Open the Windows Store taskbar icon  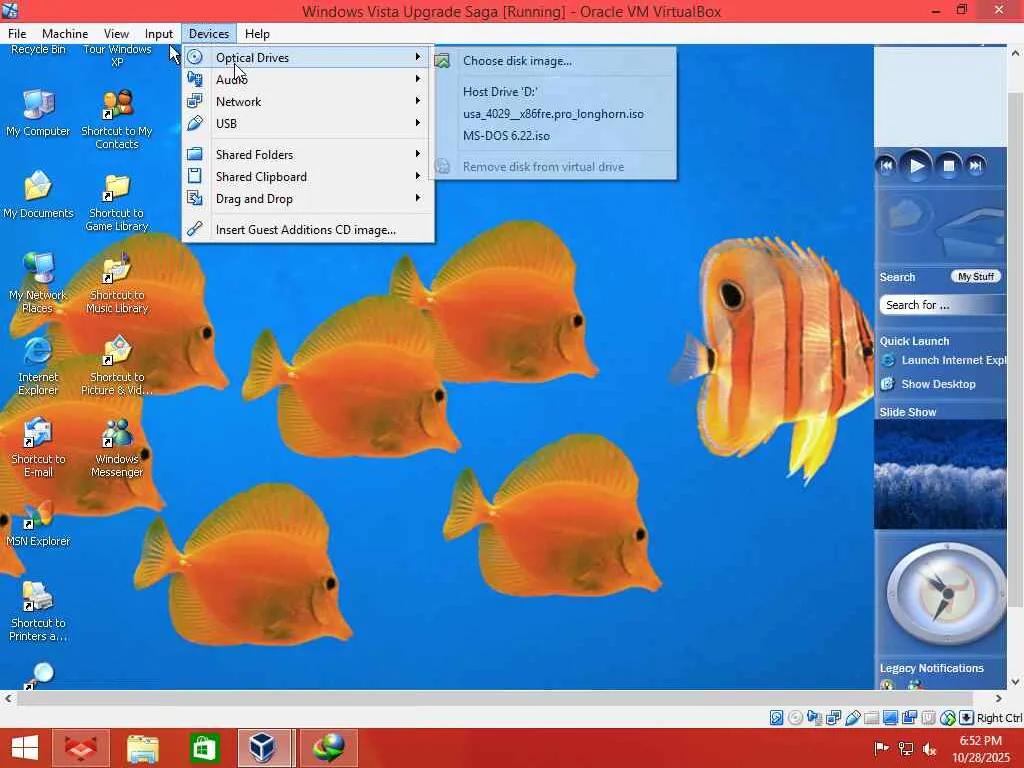204,748
